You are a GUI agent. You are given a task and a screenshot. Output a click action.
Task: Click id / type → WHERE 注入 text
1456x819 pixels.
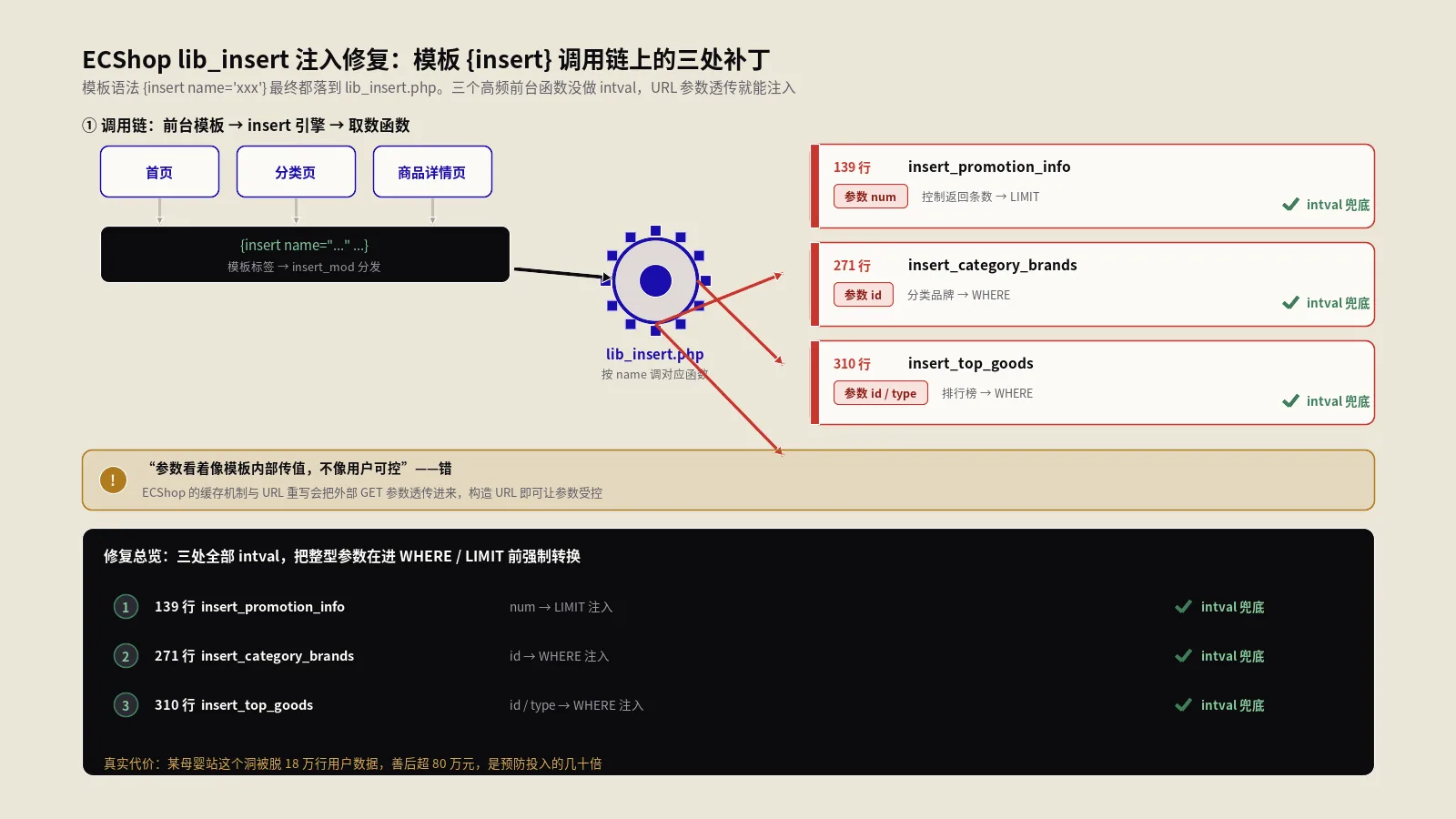click(x=576, y=705)
